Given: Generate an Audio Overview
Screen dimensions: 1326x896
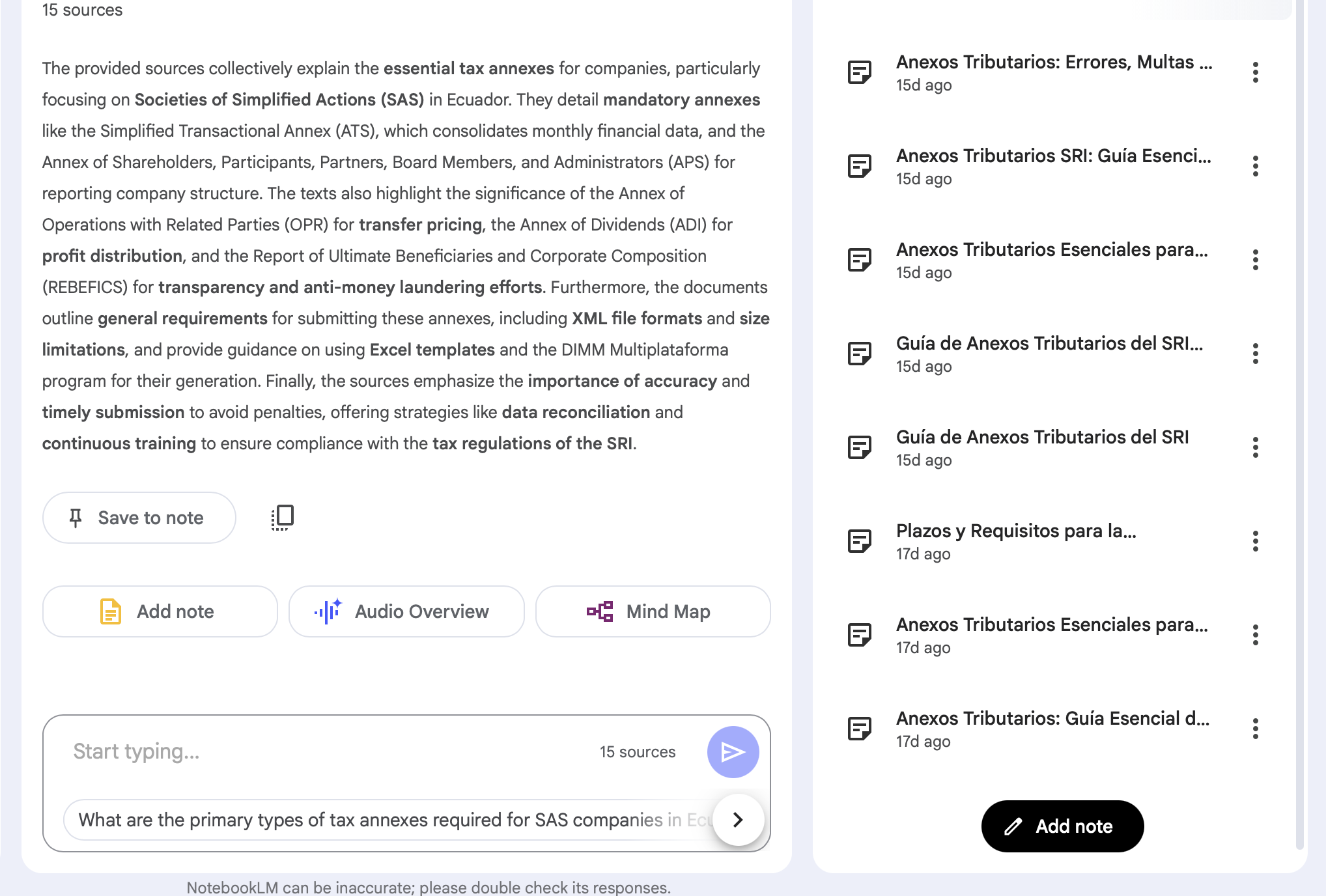Looking at the screenshot, I should pos(406,611).
